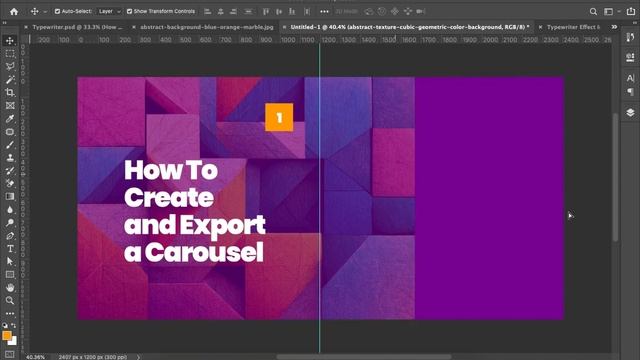Open the orange foreground color swatch
This screenshot has width=640, height=360.
[7, 336]
